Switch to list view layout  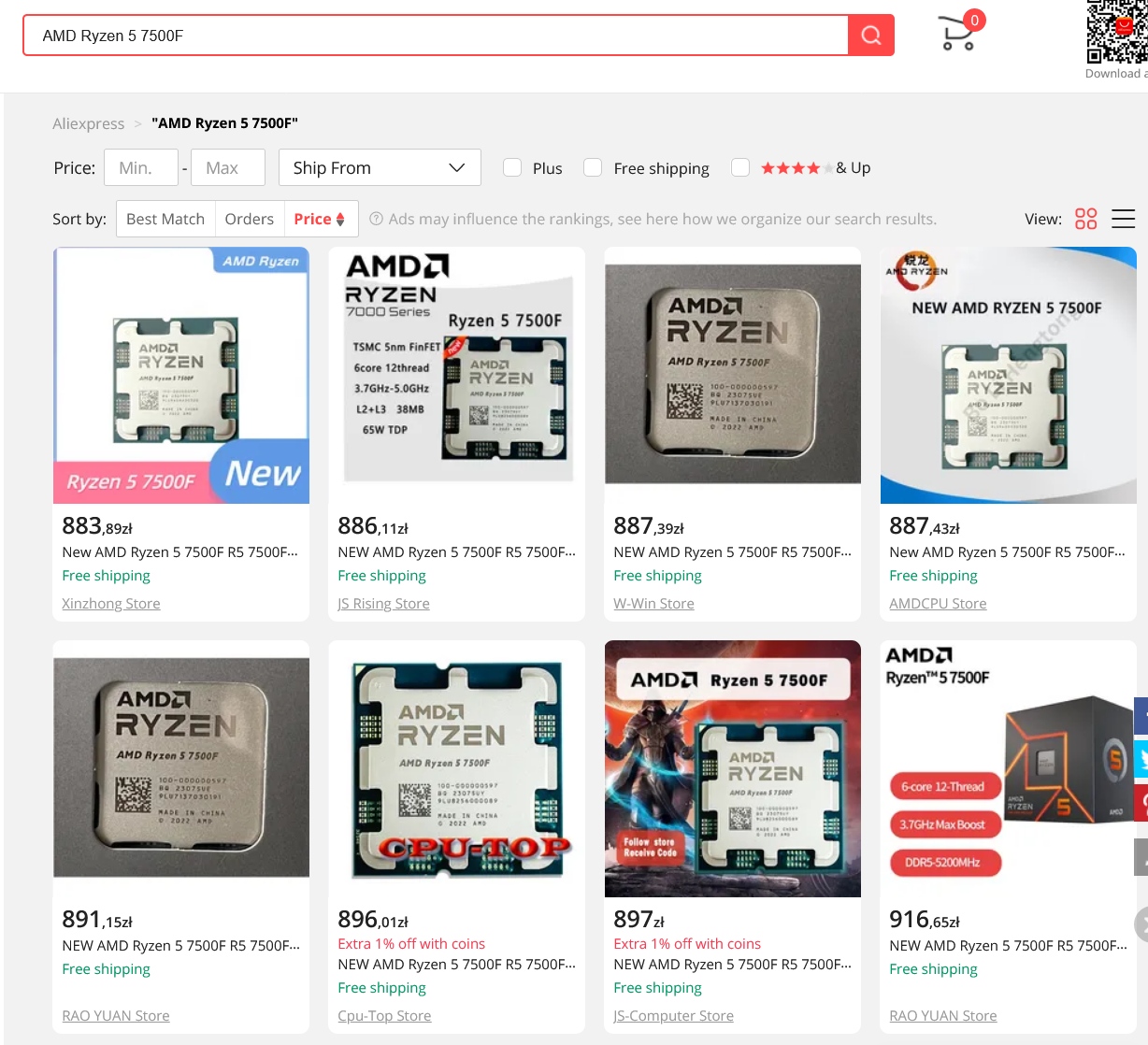(x=1123, y=219)
